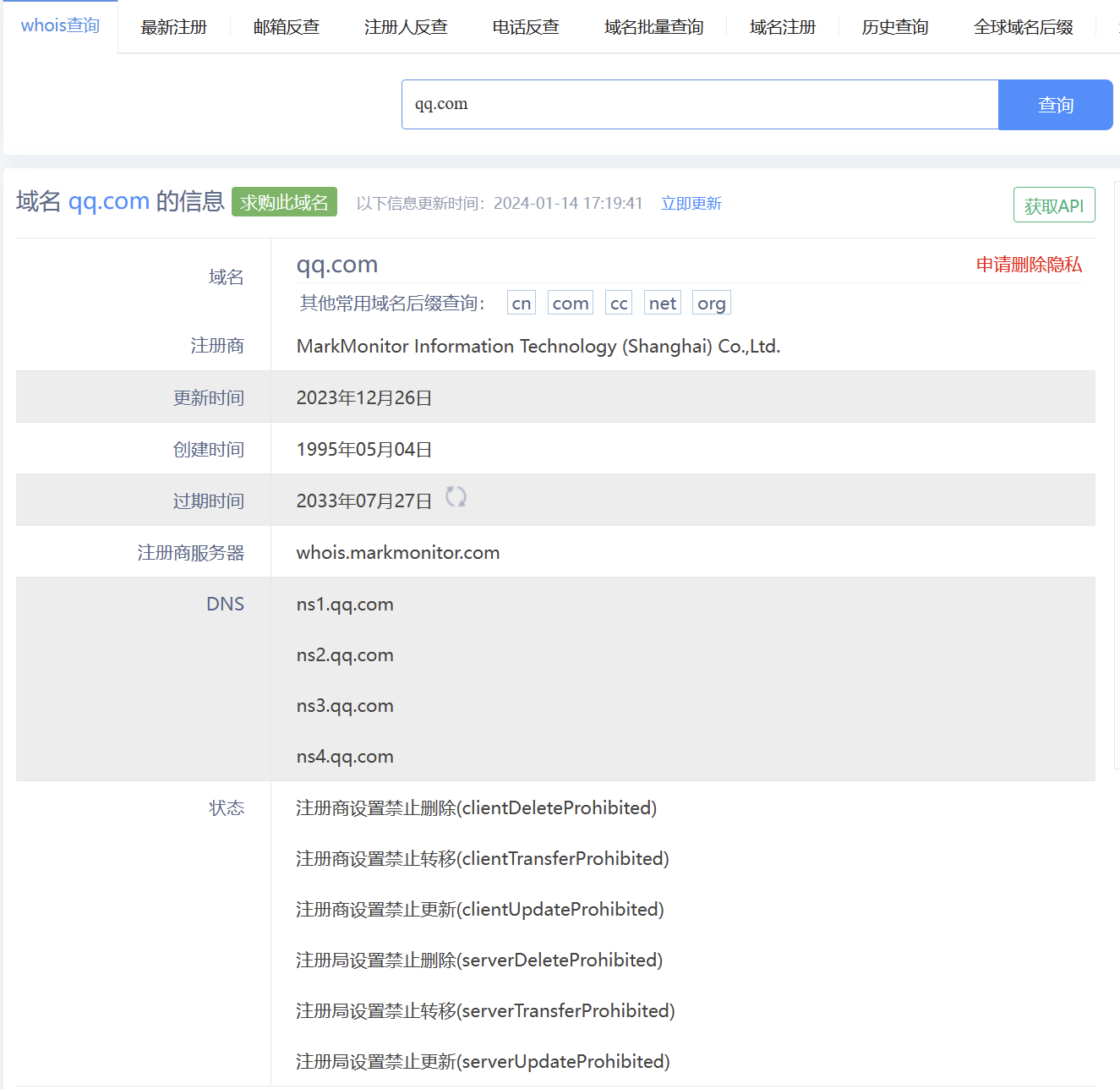1120x1089 pixels.
Task: Click the serverUpdateProhibited status line
Action: 483,1062
